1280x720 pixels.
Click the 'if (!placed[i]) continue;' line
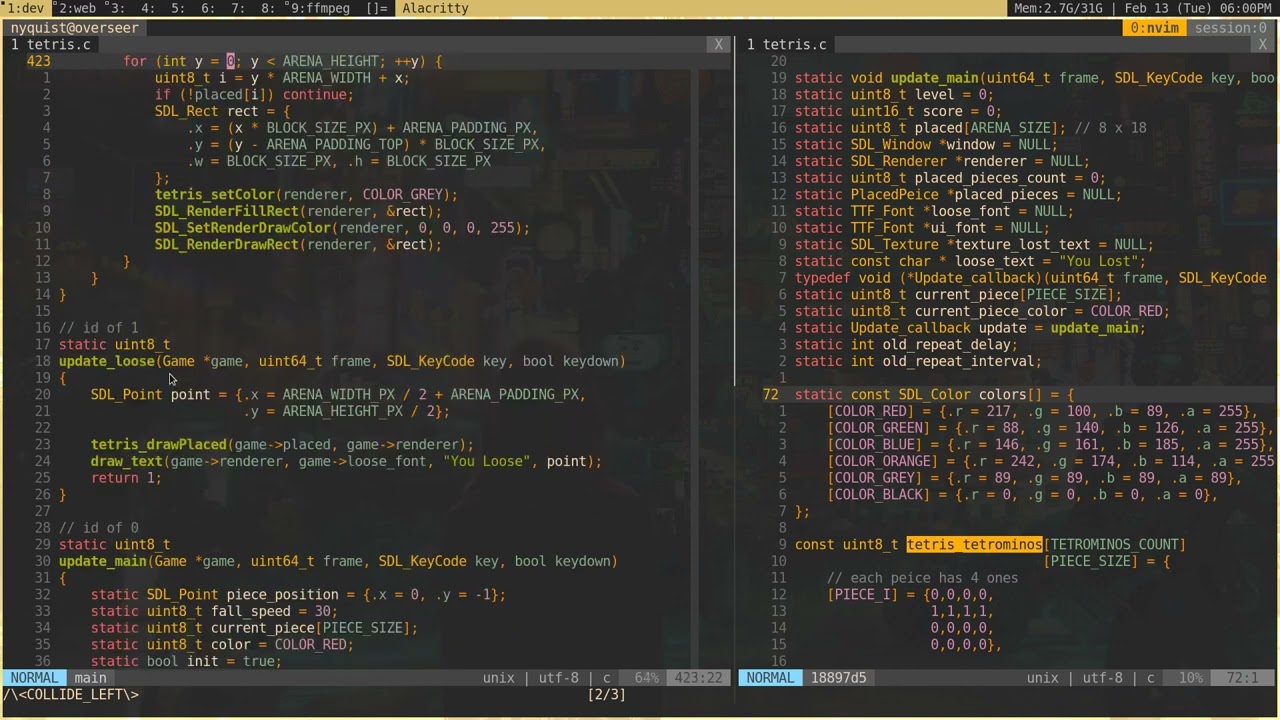tap(254, 94)
